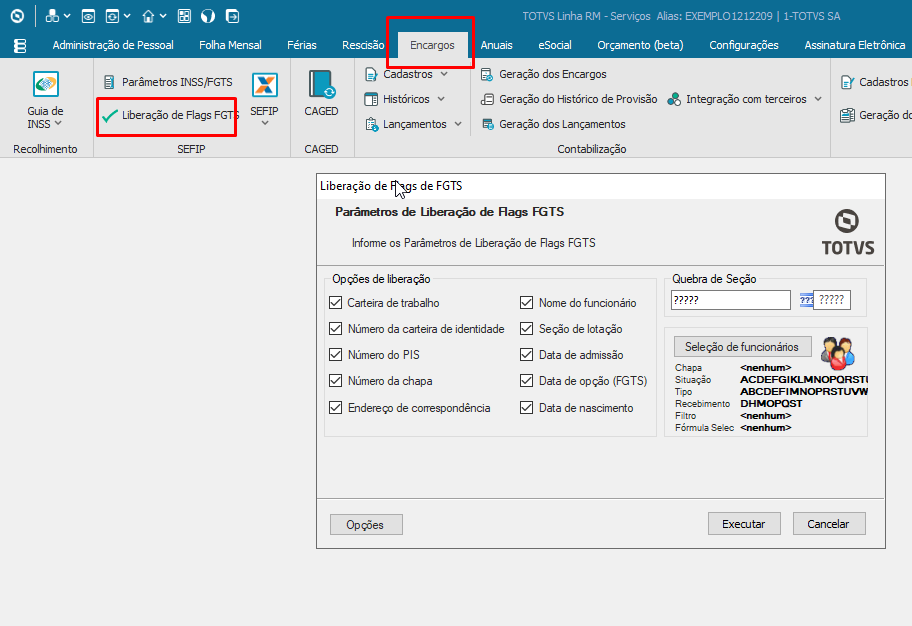Screen dimensions: 912x626
Task: Expand the modules icon dropdown arrow
Action: click(67, 16)
